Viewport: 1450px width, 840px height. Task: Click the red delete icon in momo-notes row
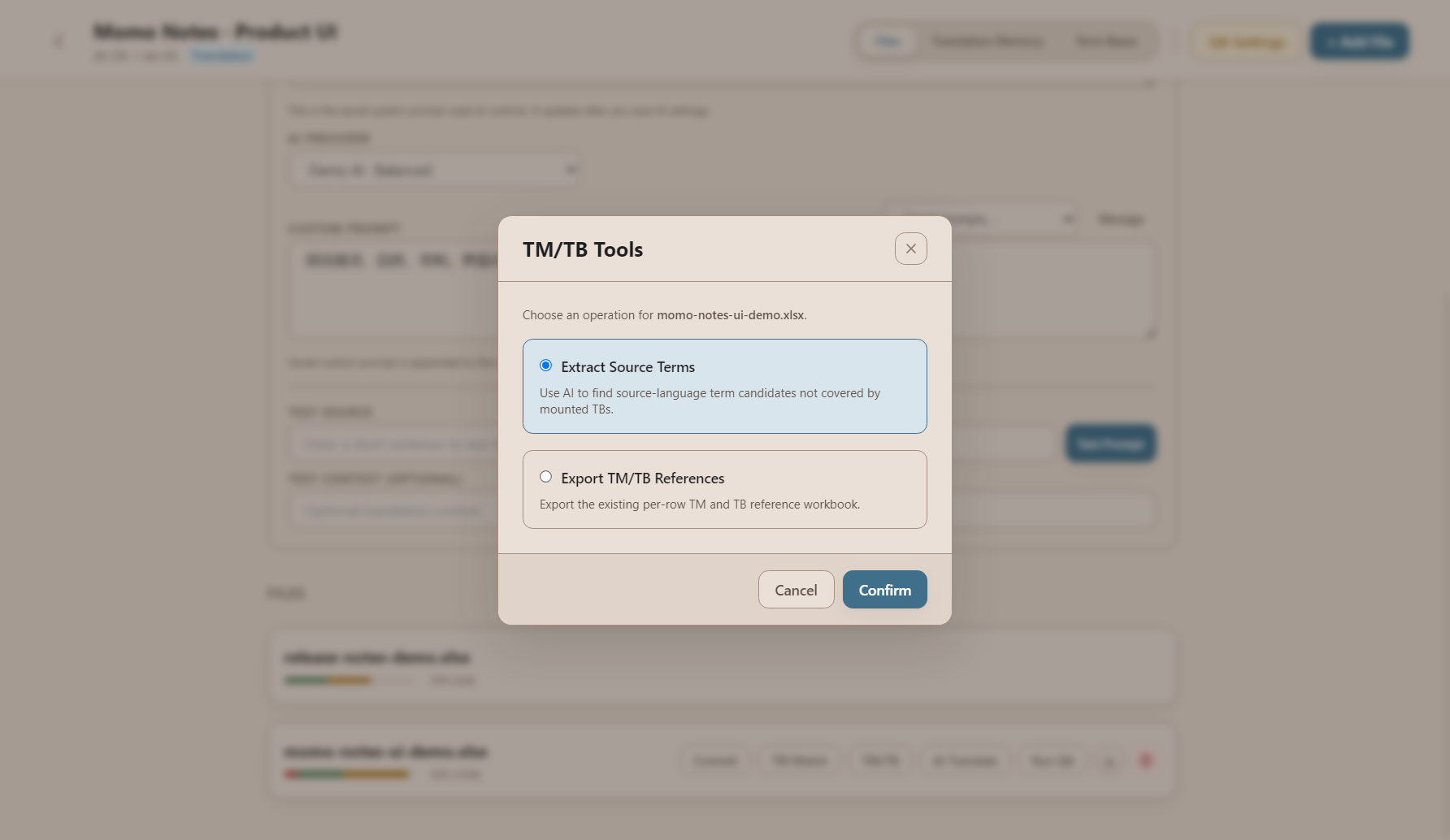click(1145, 761)
